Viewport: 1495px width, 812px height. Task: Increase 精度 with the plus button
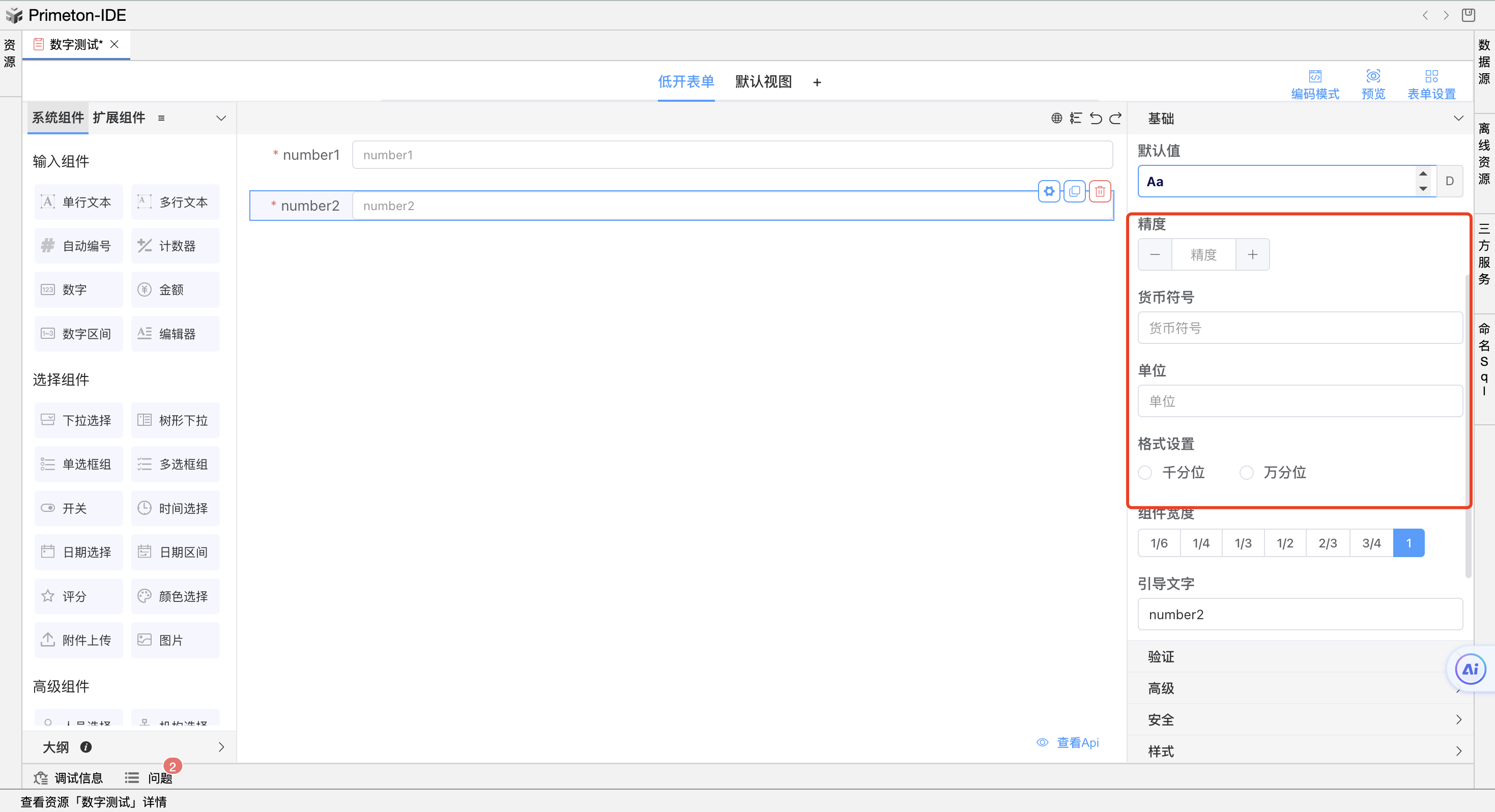point(1252,254)
